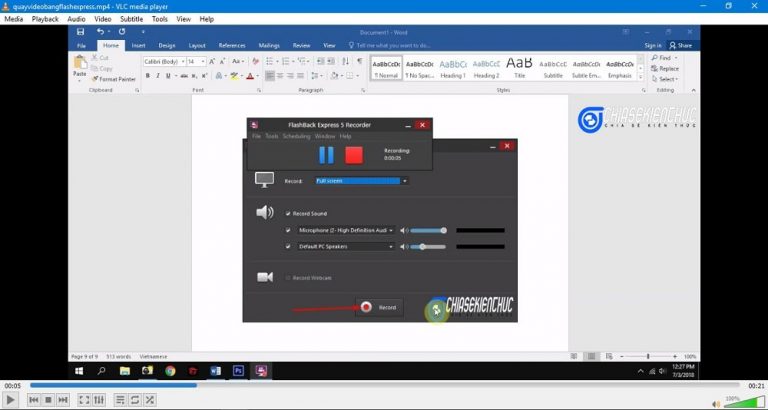This screenshot has height=410, width=768.
Task: Switch to Word's Insert tab
Action: 139,46
